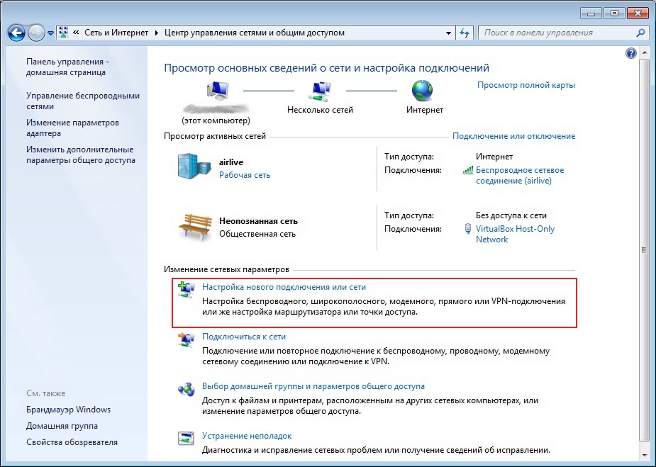Open 'Беспроводное сетевое соединение (airlive)' link
This screenshot has width=656, height=467.
520,176
